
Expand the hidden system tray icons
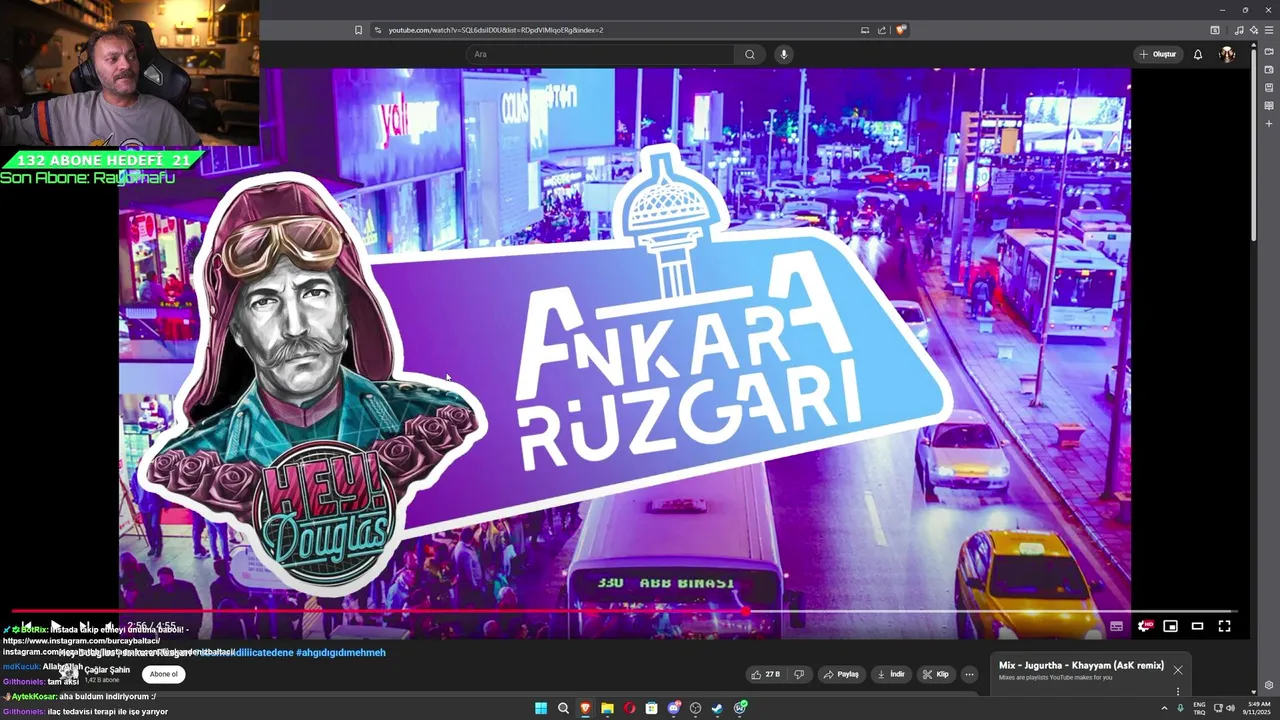point(1164,708)
